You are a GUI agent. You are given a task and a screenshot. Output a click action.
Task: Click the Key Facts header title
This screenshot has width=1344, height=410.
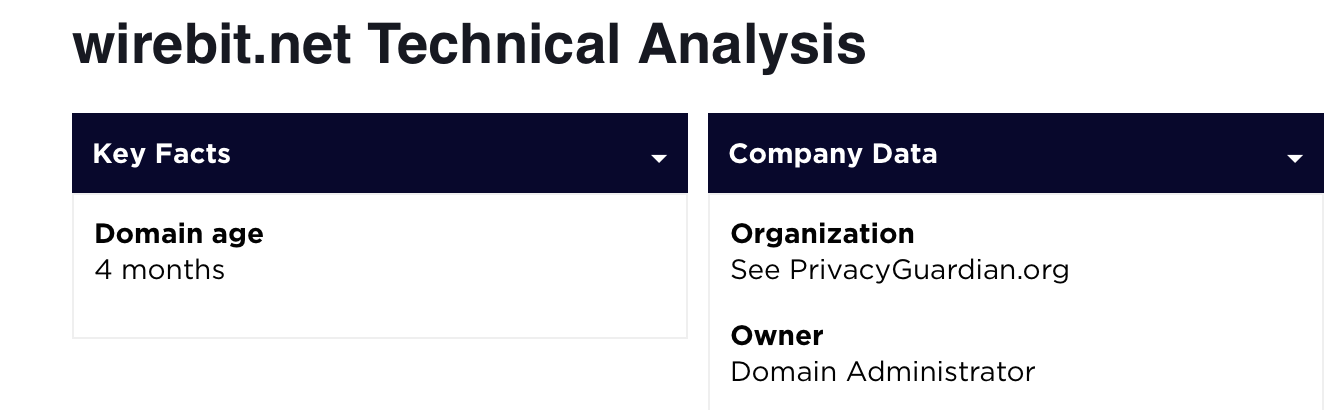click(x=161, y=154)
